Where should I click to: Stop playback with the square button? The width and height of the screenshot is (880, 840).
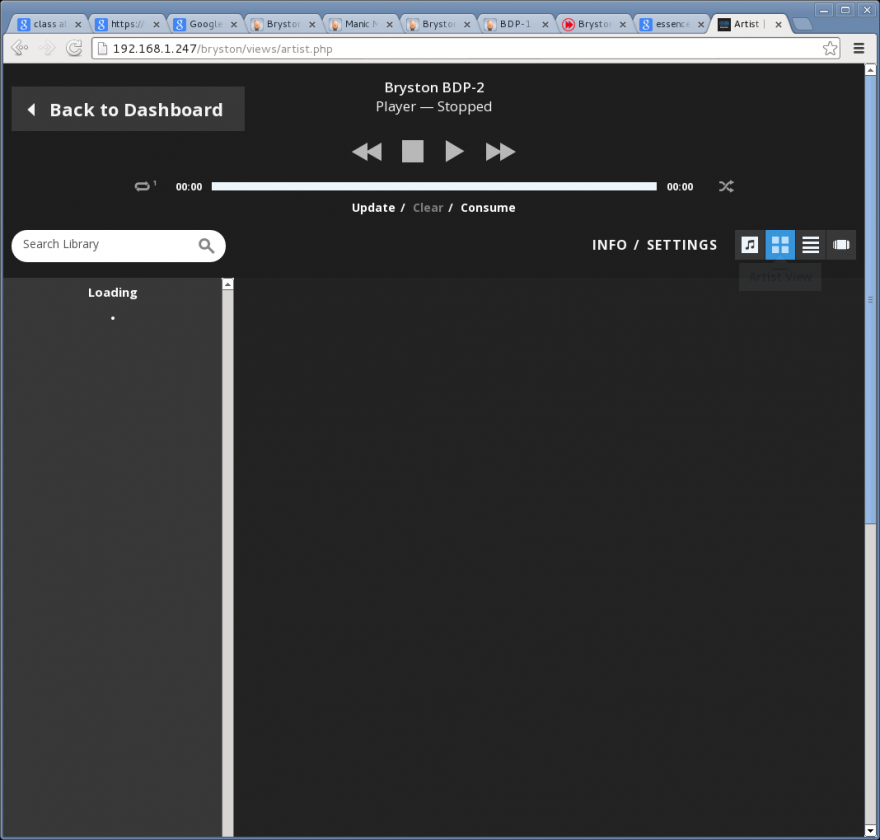point(412,152)
